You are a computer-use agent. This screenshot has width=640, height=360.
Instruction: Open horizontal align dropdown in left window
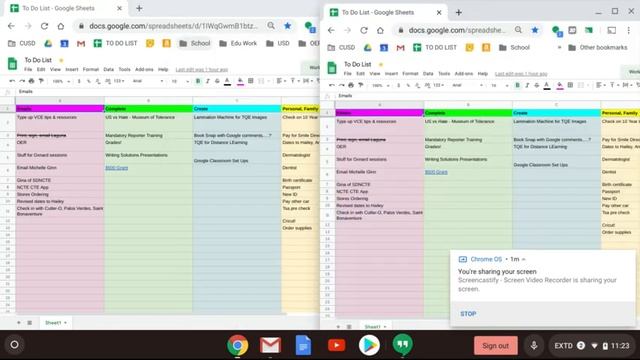[x=281, y=81]
